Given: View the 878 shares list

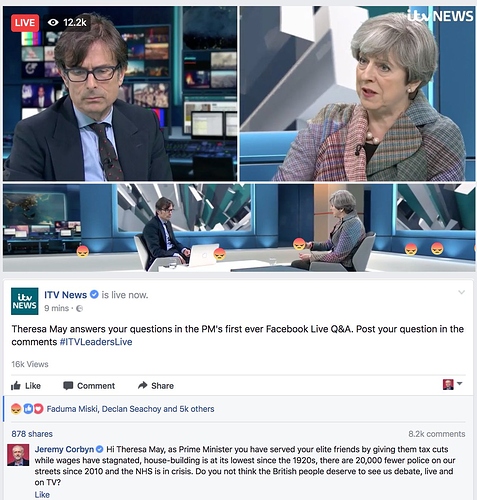Looking at the screenshot, I should click(x=32, y=434).
